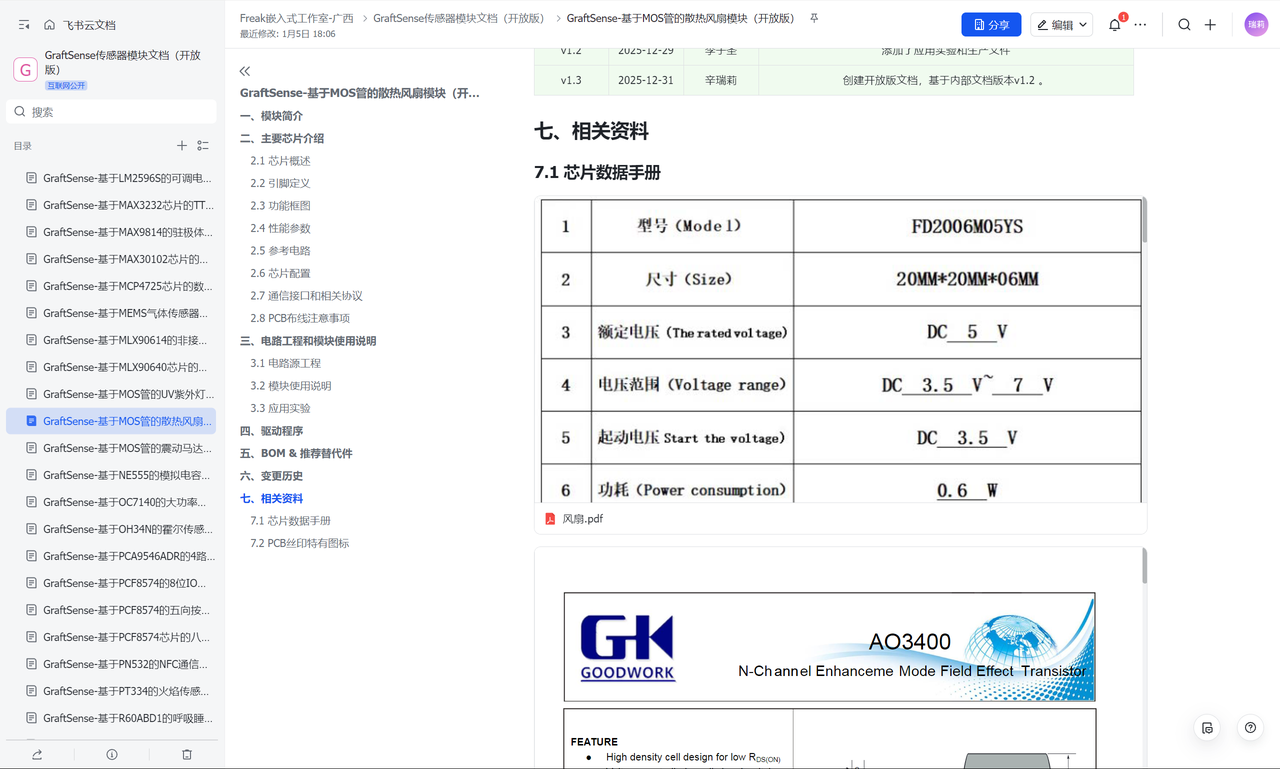The image size is (1280, 769).
Task: Go to outline section 四、驱动程序
Action: [271, 431]
